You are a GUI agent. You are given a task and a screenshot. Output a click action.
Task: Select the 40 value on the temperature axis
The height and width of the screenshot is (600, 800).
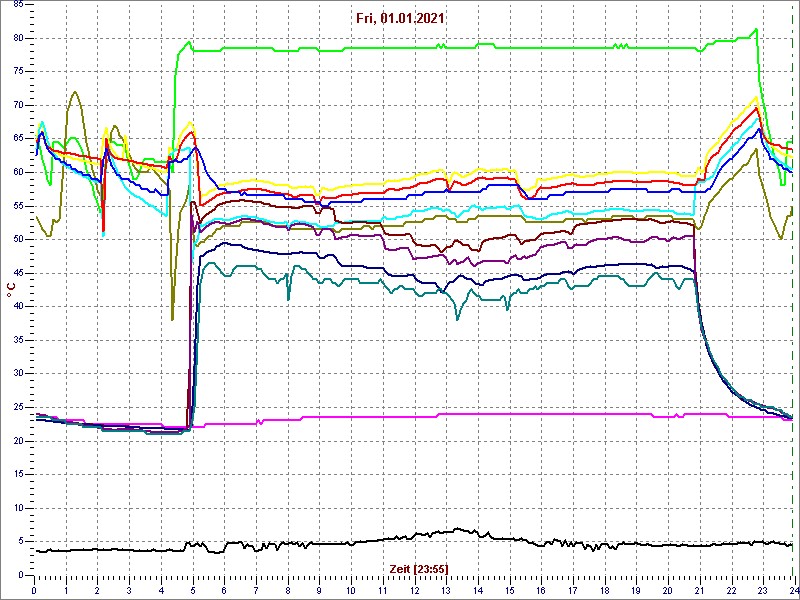tap(17, 307)
